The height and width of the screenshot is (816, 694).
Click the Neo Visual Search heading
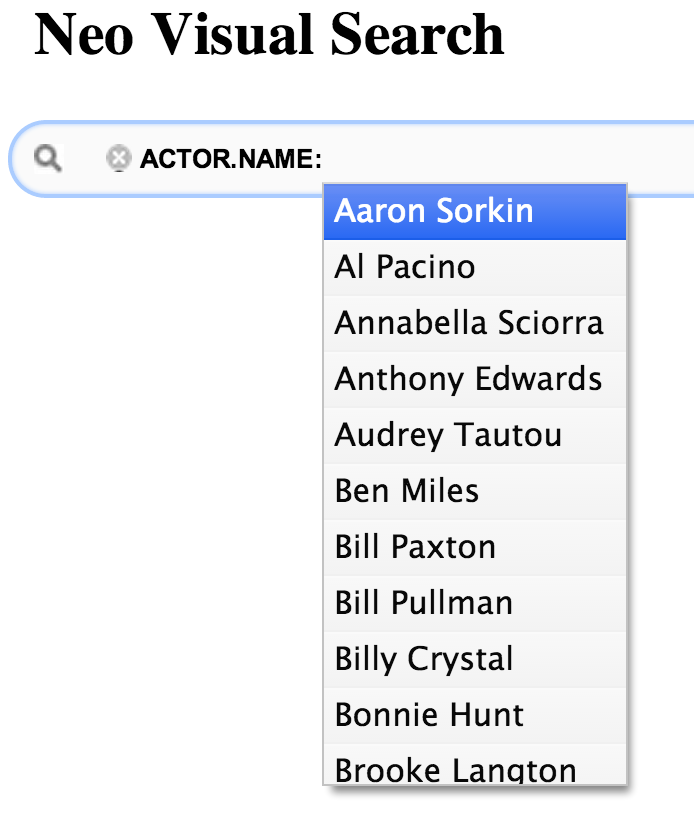click(x=269, y=35)
